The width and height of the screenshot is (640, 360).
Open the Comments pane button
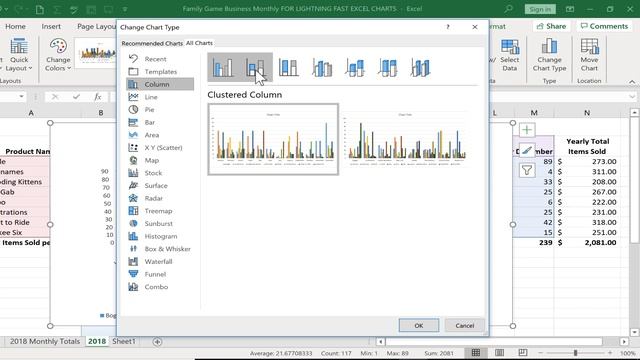pyautogui.click(x=604, y=26)
